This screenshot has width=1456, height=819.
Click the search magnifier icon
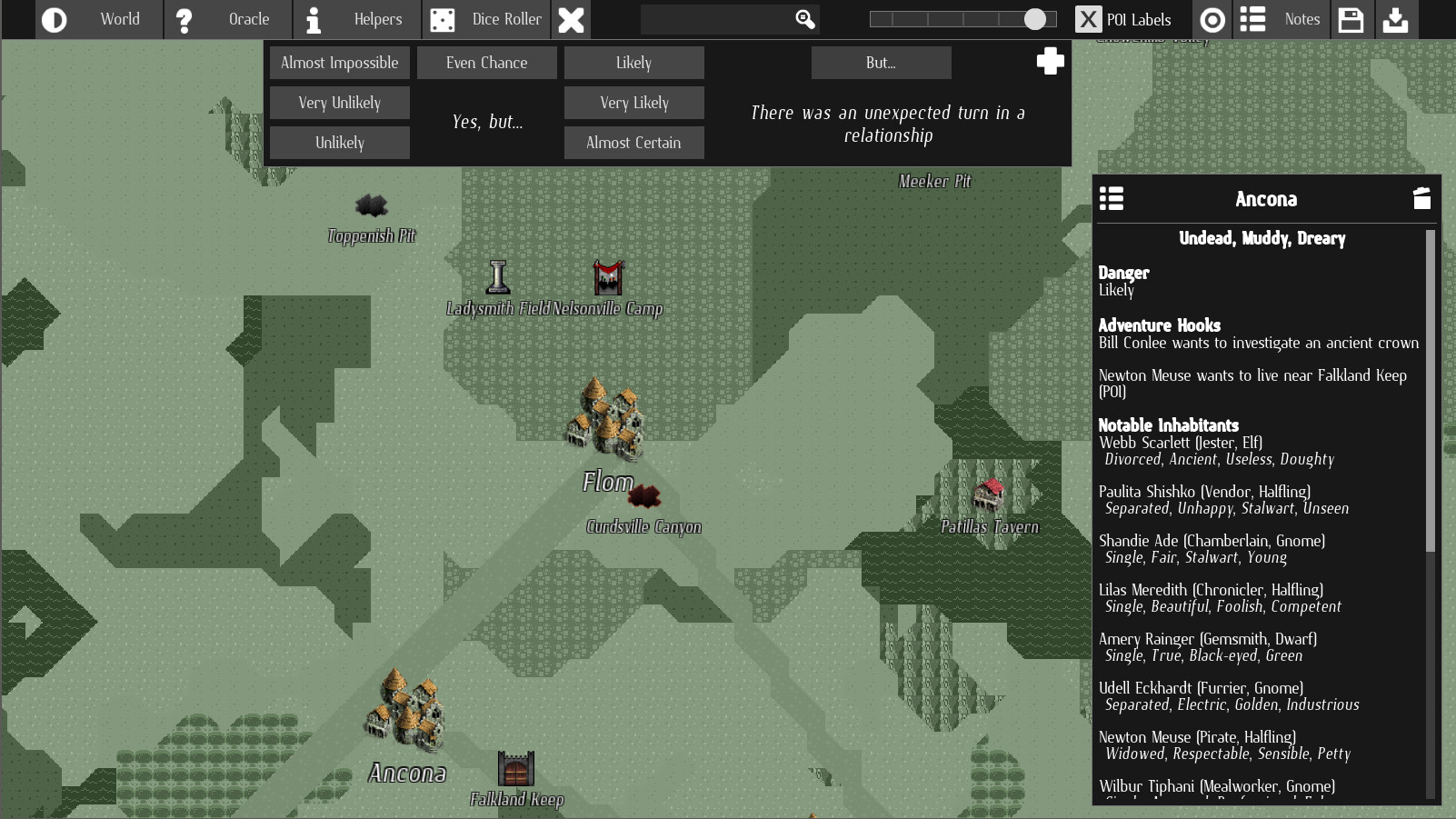(803, 18)
